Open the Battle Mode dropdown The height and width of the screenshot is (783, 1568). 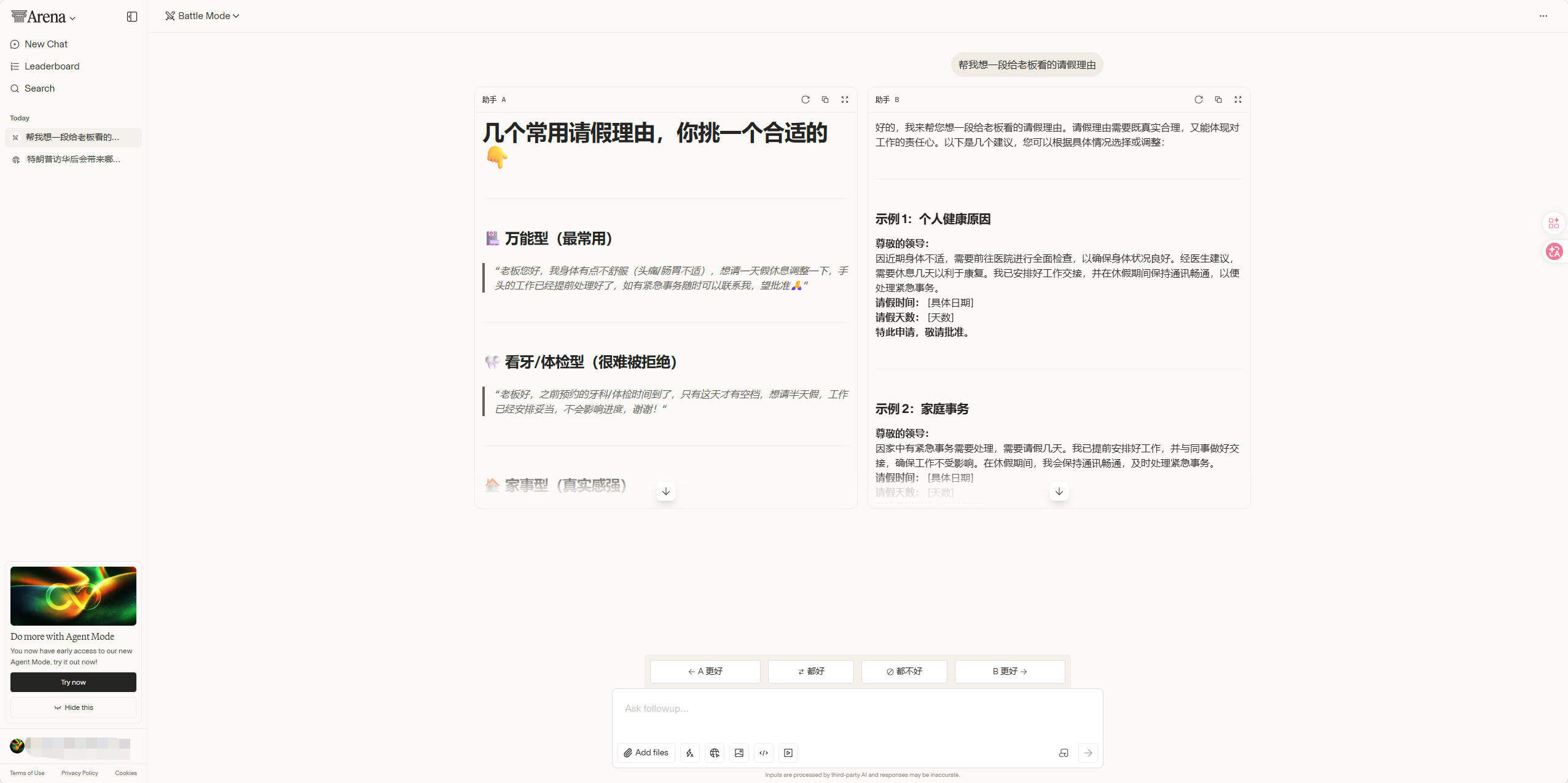[202, 16]
